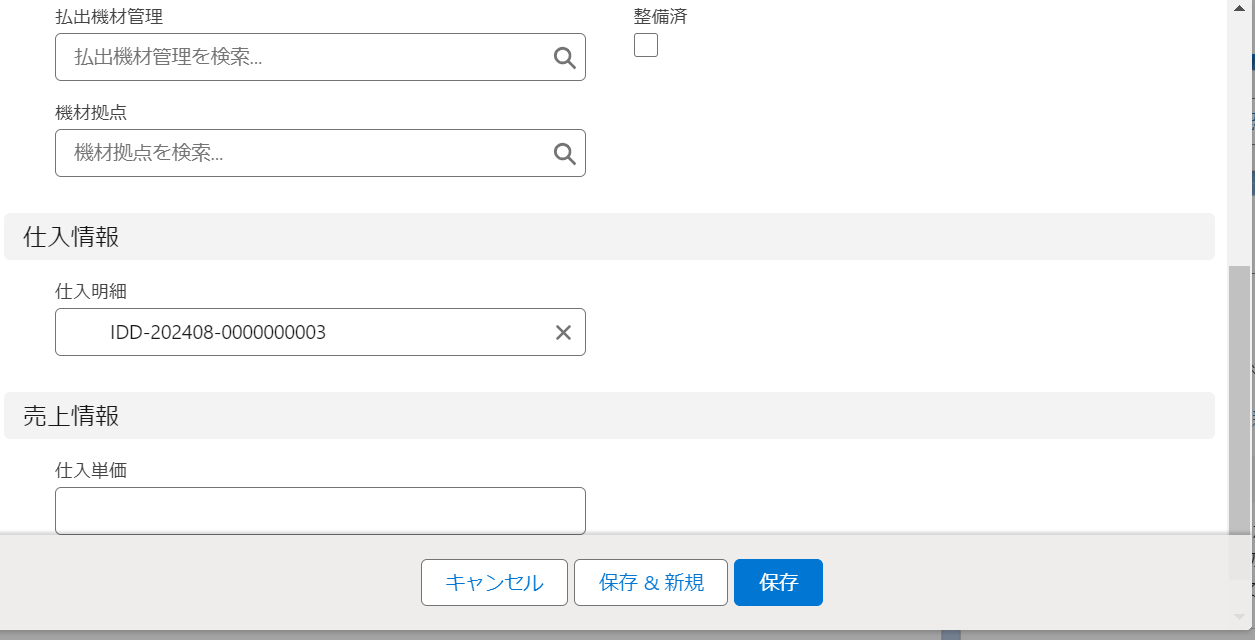The height and width of the screenshot is (640, 1255).
Task: Click the 売上情報 section header
Action: [x=71, y=416]
